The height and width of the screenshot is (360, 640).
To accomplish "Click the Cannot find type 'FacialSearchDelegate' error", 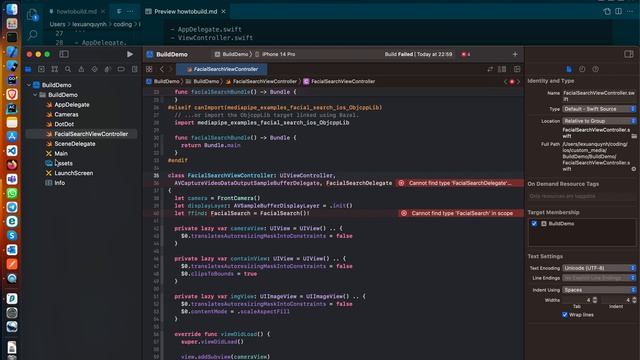I will (x=459, y=183).
